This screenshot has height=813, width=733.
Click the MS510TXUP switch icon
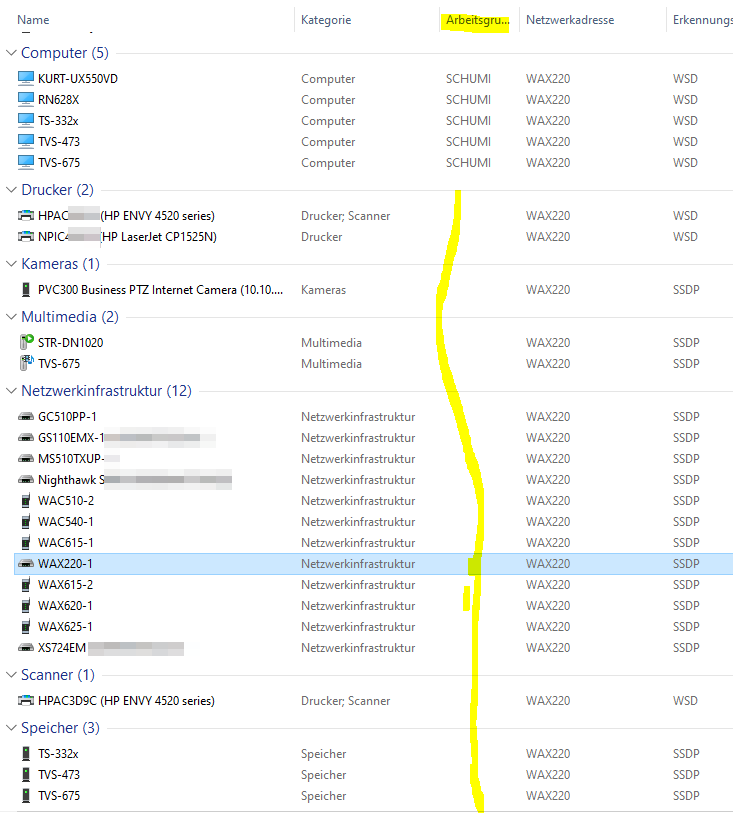tap(26, 458)
